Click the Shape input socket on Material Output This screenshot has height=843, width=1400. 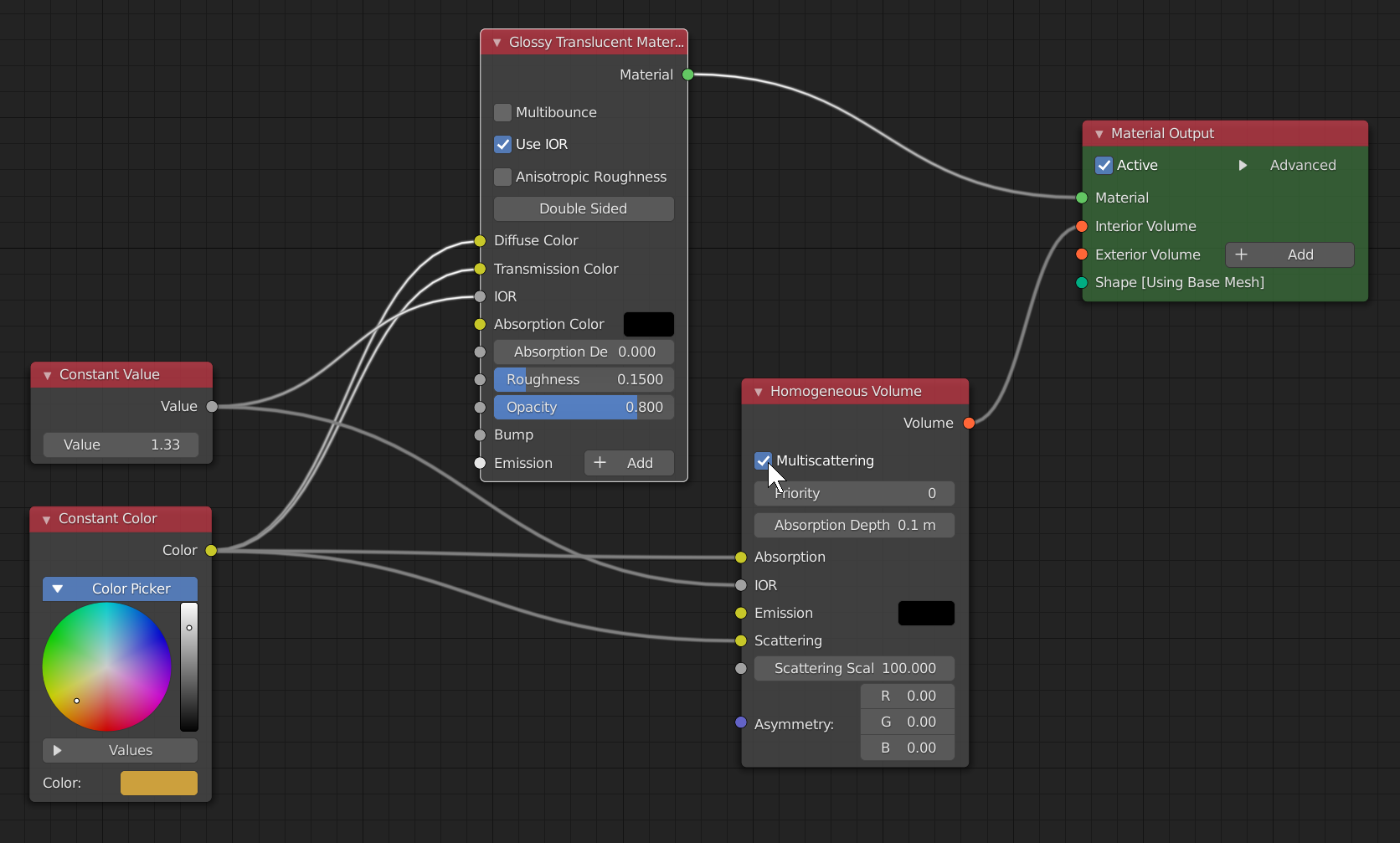point(1082,283)
